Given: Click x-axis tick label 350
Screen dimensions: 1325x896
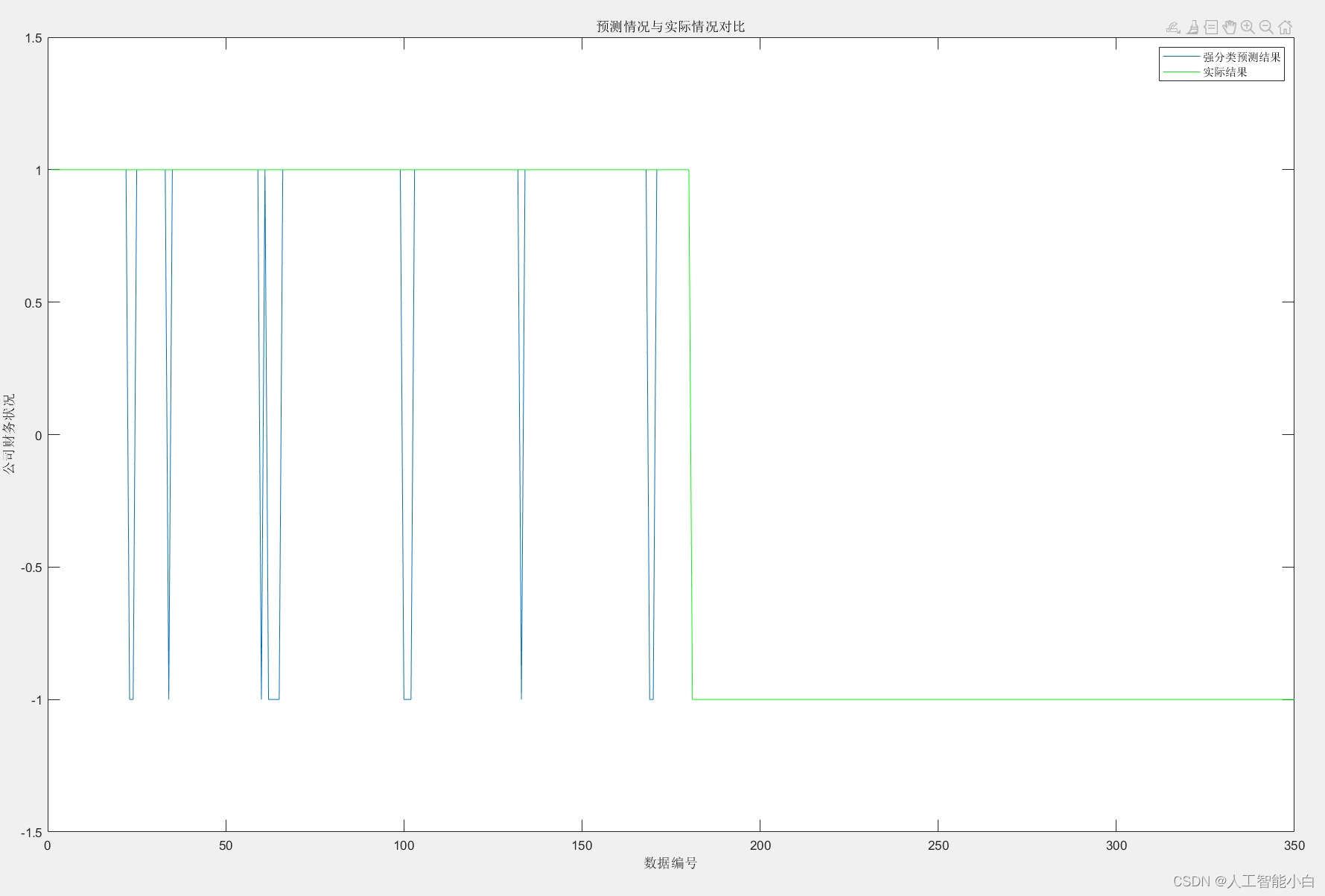Looking at the screenshot, I should (x=1294, y=845).
